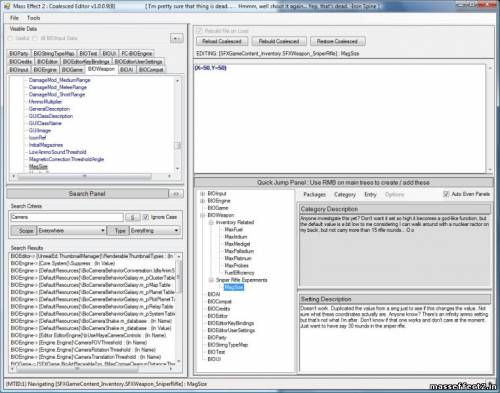Select BIOEditorUserSettings in Quick Jump tree

[231, 330]
